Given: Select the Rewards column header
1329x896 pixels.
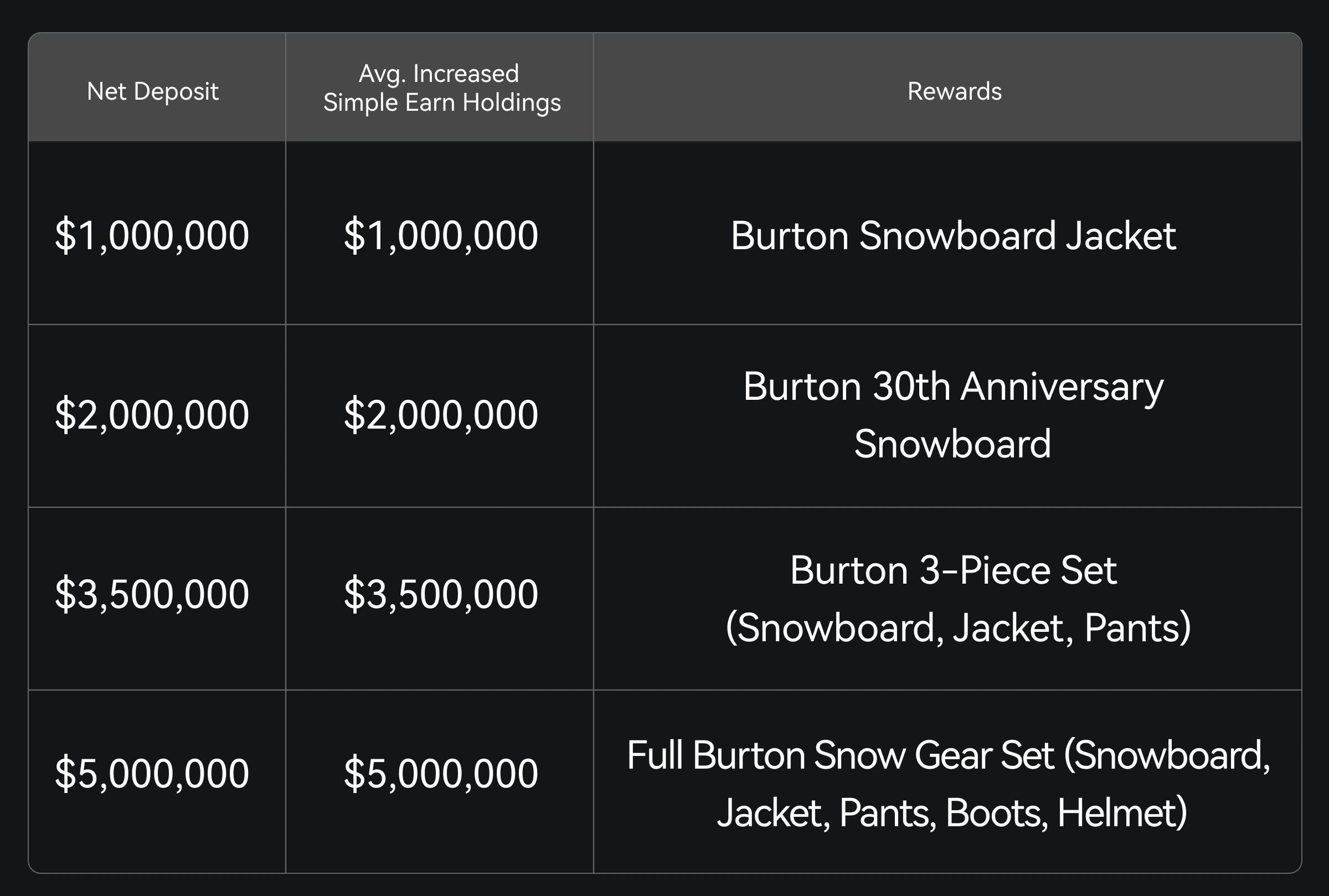Looking at the screenshot, I should tap(954, 91).
